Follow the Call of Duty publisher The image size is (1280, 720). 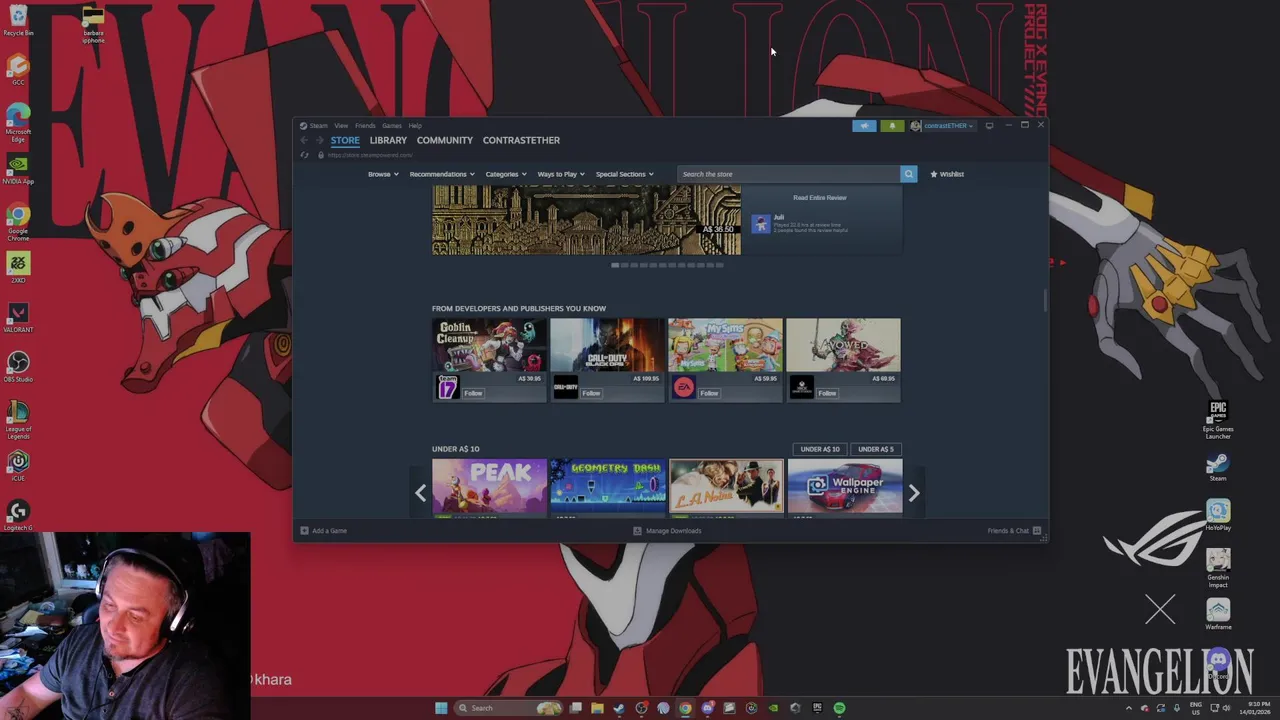click(591, 393)
